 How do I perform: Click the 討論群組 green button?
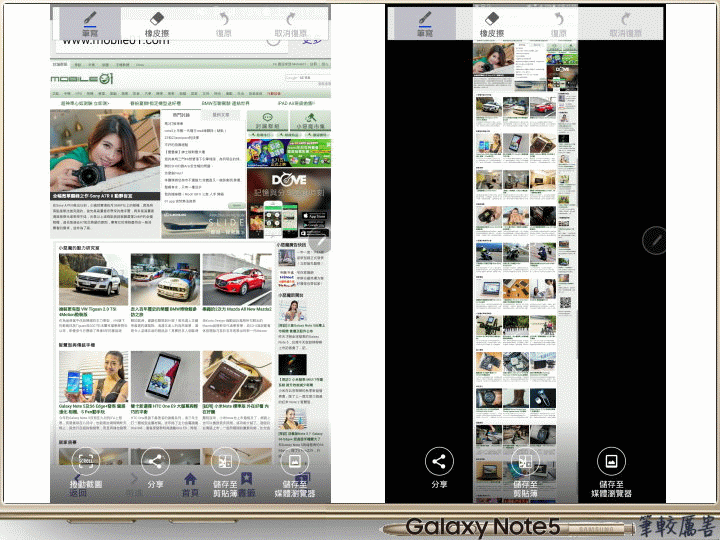tap(268, 121)
